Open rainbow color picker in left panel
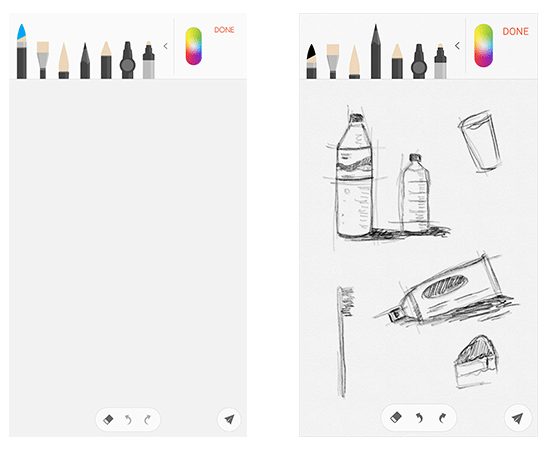549x450 pixels. 194,46
